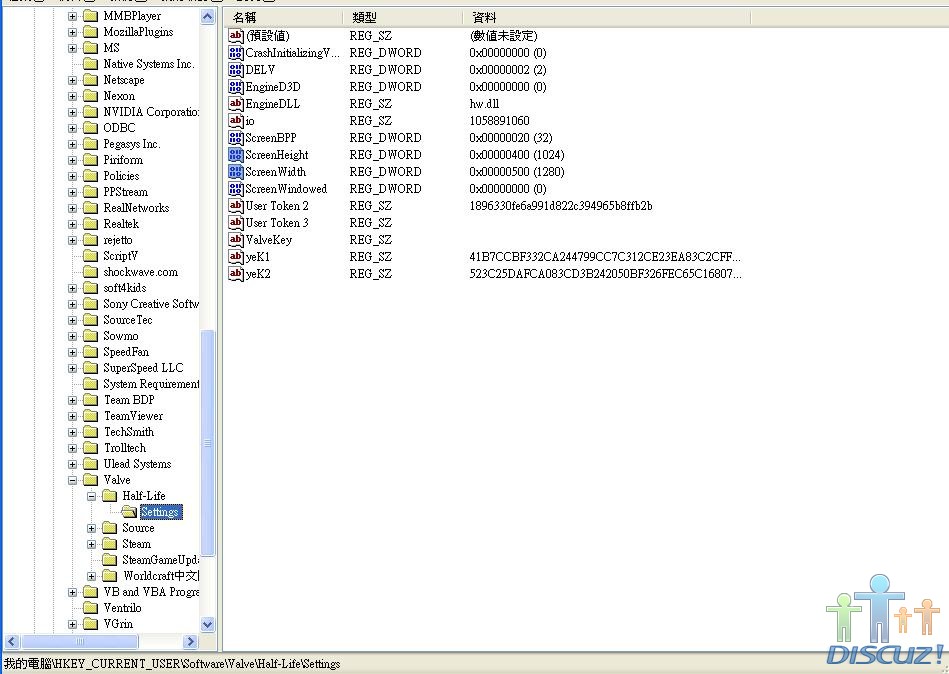This screenshot has width=949, height=674.
Task: Click the ValveKey string icon
Action: [x=236, y=240]
